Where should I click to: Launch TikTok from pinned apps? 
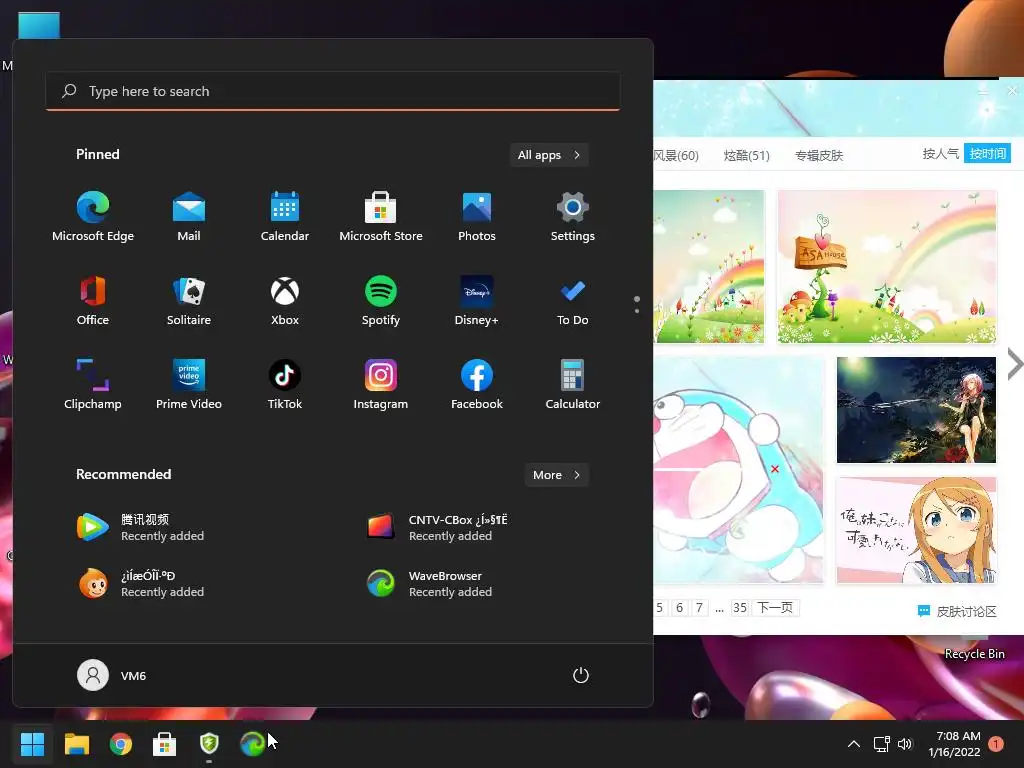tap(285, 385)
